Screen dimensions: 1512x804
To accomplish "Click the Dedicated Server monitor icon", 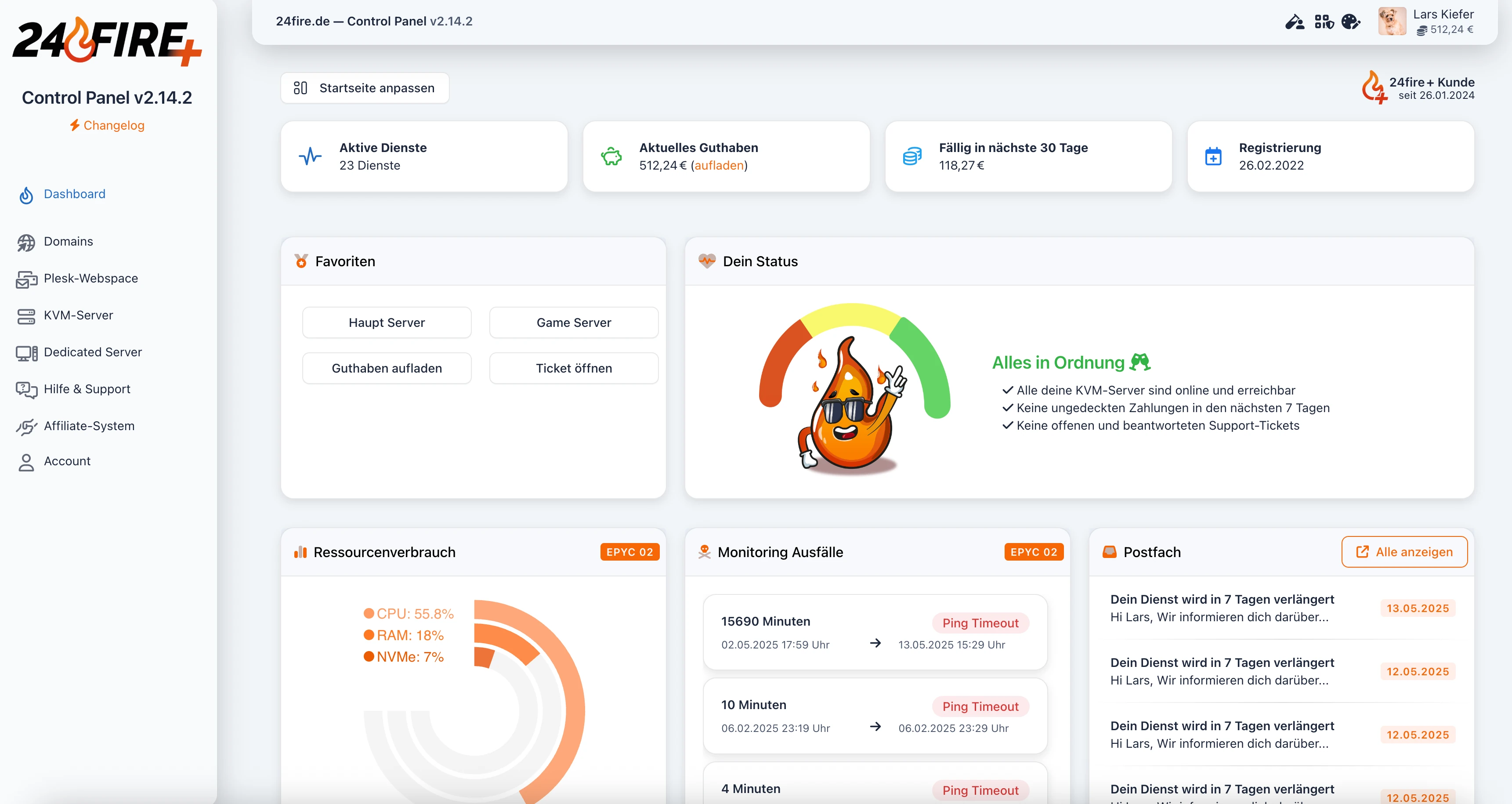I will tap(26, 353).
